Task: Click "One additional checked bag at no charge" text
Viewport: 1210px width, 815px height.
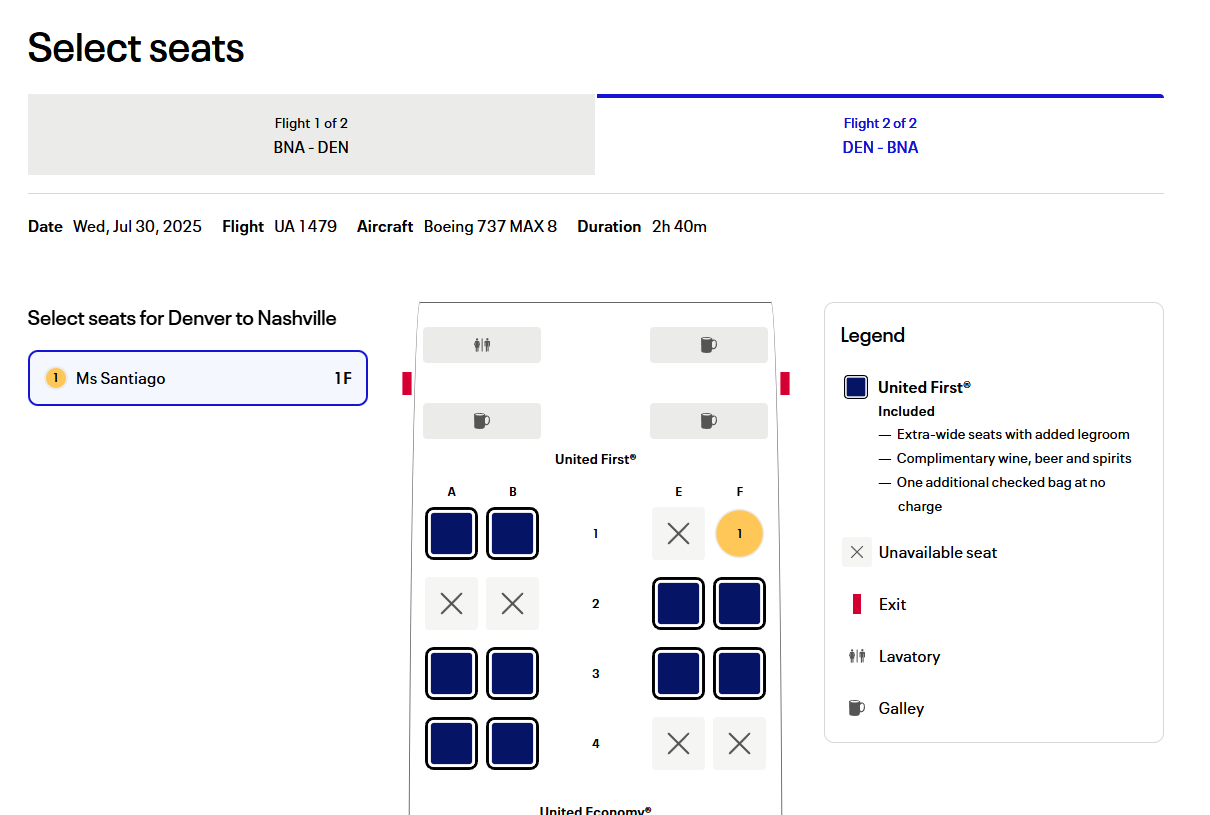Action: coord(1001,494)
